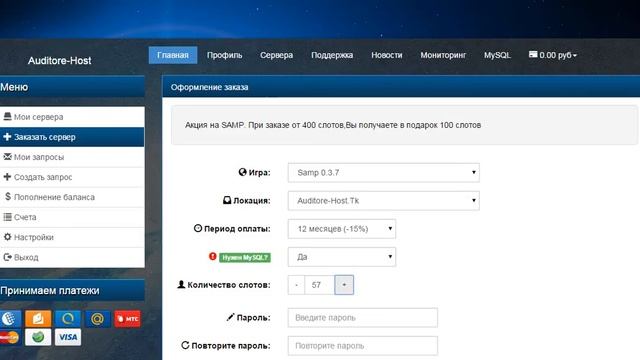Image resolution: width=640 pixels, height=360 pixels.
Task: Open Настройки in the side menu
Action: 72,237
